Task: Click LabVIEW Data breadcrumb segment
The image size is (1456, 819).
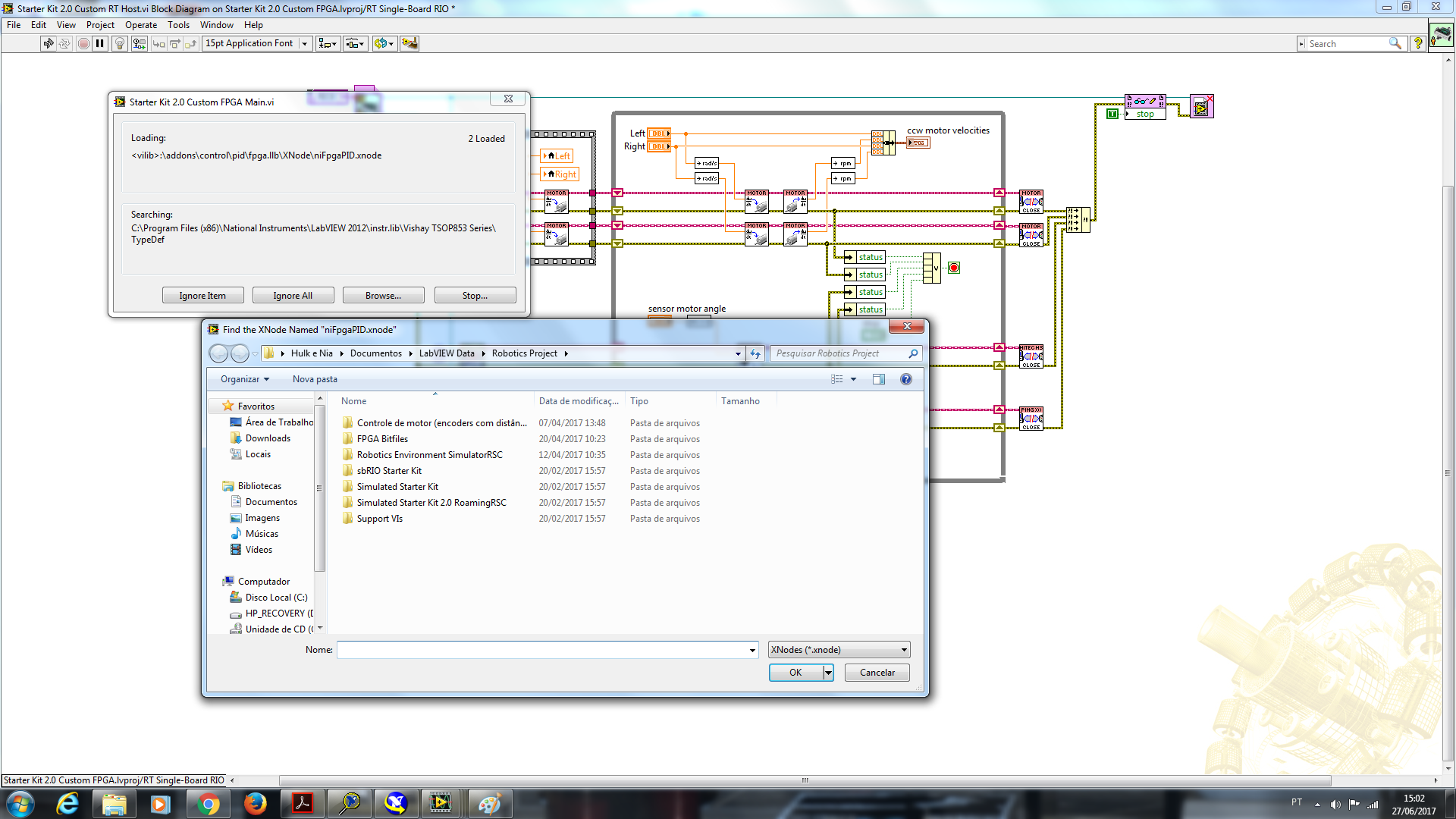Action: (447, 353)
